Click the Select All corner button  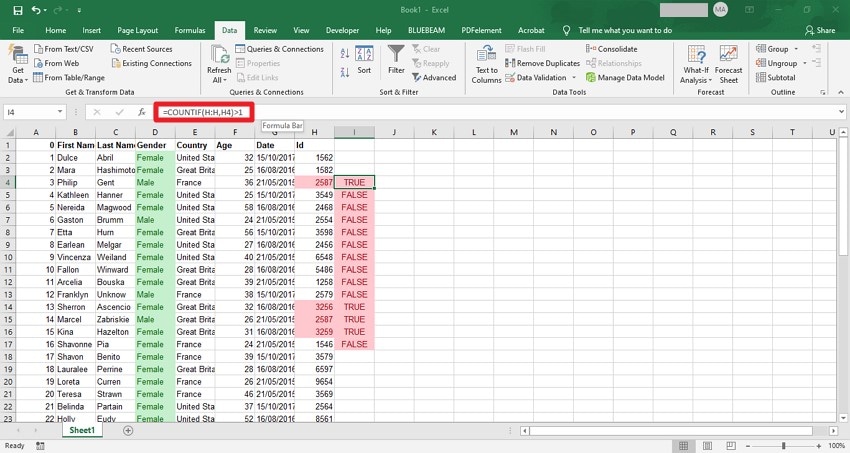coord(8,133)
